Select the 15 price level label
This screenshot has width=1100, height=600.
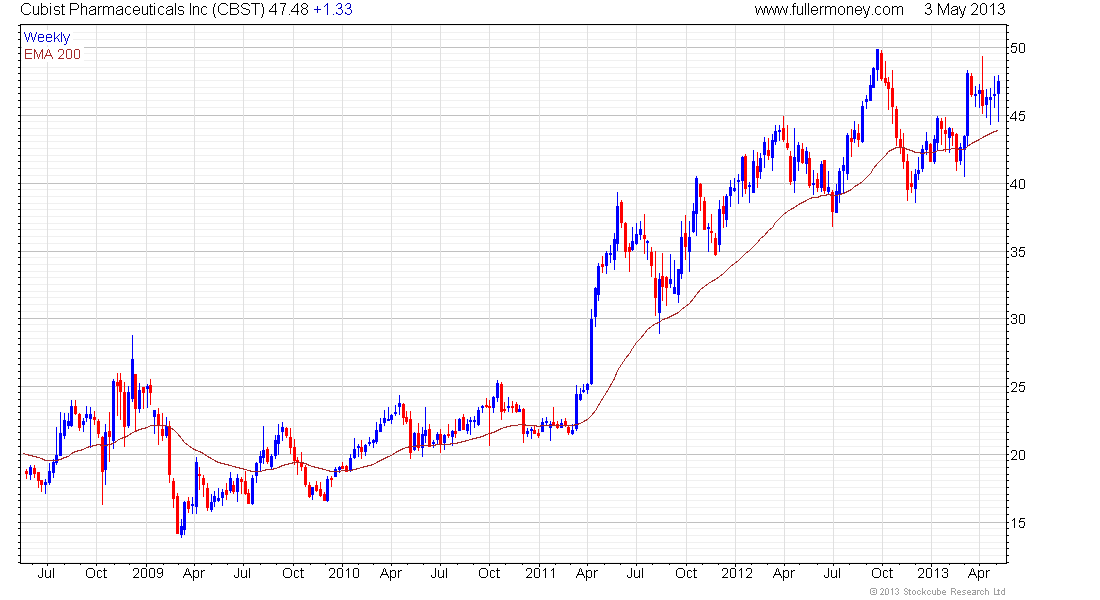[1018, 523]
